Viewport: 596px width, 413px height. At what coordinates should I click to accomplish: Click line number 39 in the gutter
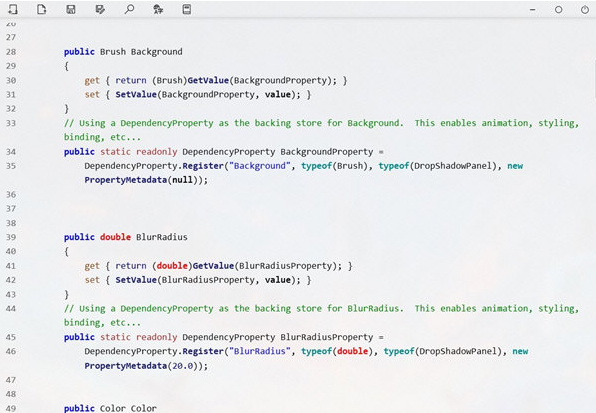tap(11, 237)
